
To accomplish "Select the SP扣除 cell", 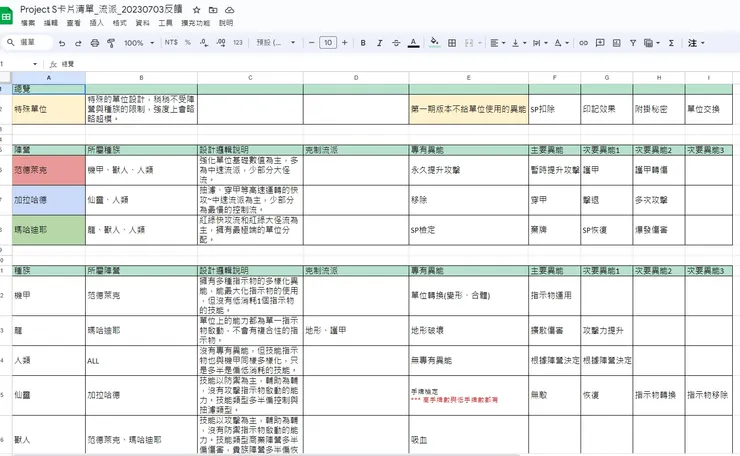I will tap(555, 109).
